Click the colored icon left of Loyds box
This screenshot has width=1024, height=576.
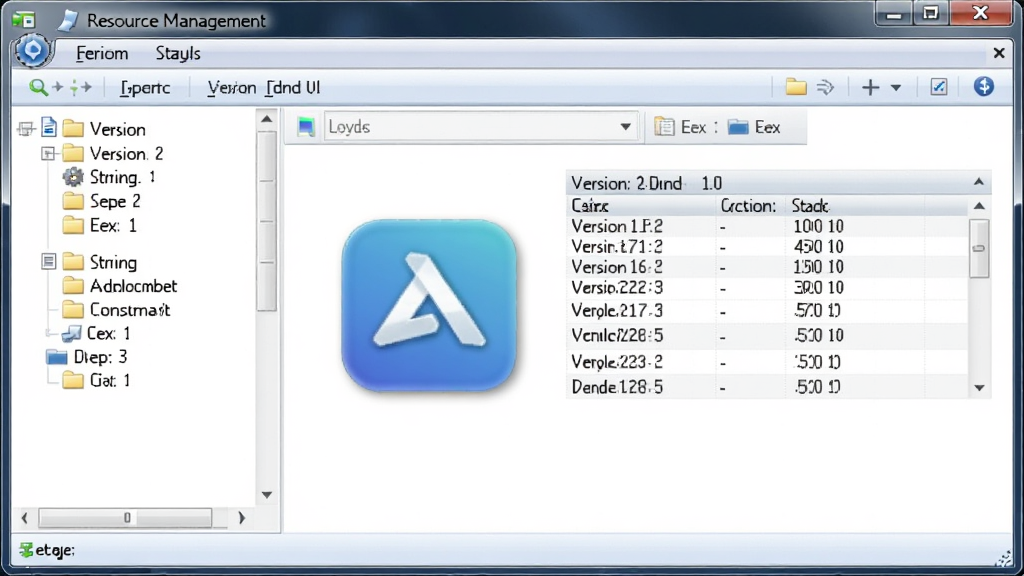click(306, 127)
